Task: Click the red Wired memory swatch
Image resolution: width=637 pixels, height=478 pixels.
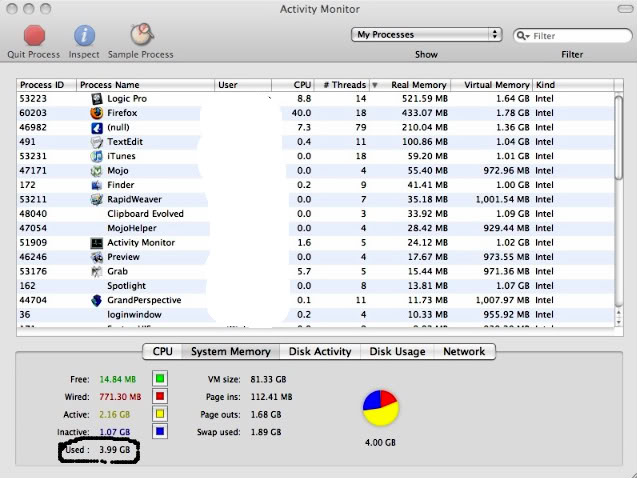Action: click(x=160, y=396)
